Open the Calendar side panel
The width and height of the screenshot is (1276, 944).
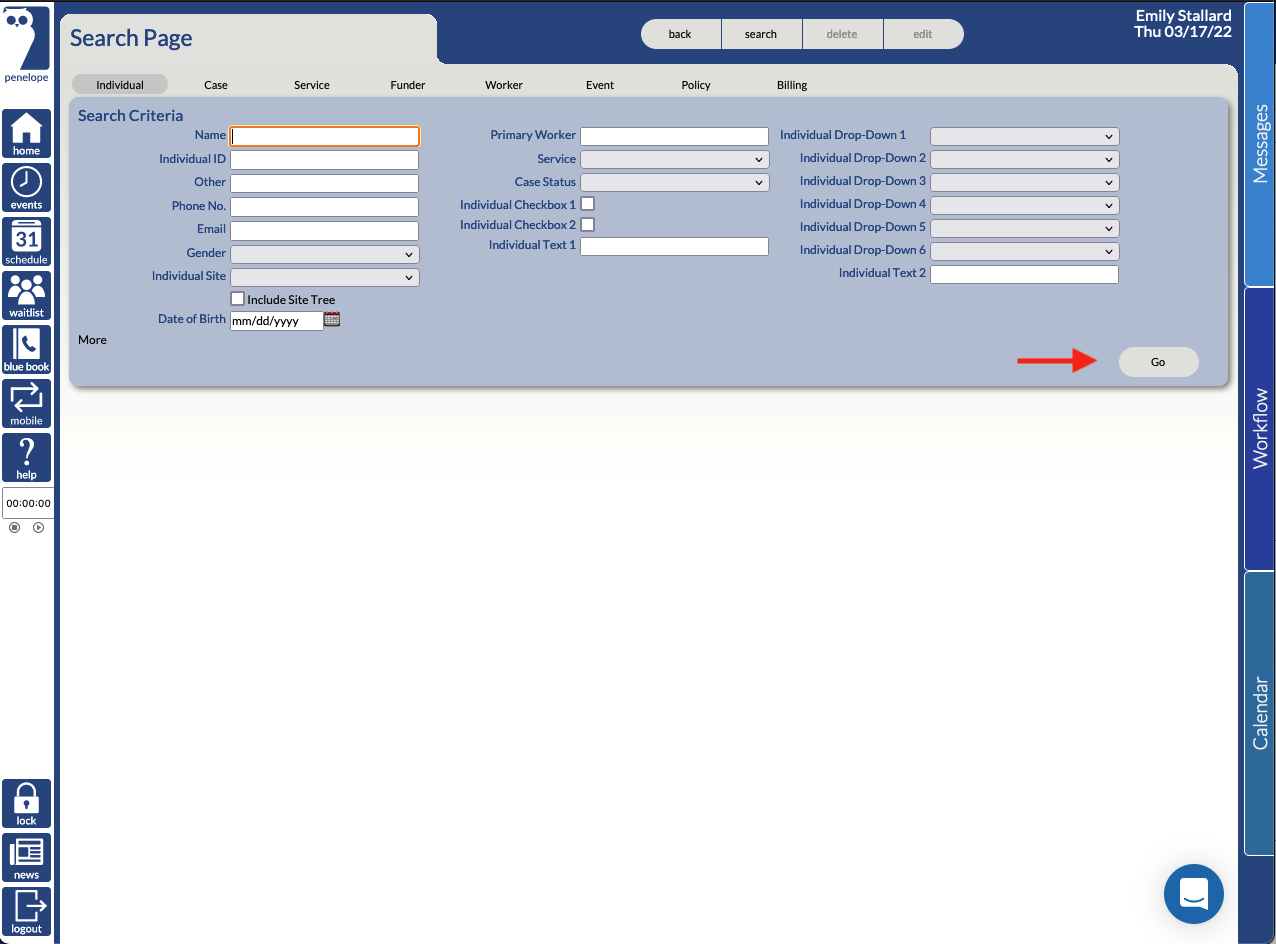pyautogui.click(x=1260, y=713)
